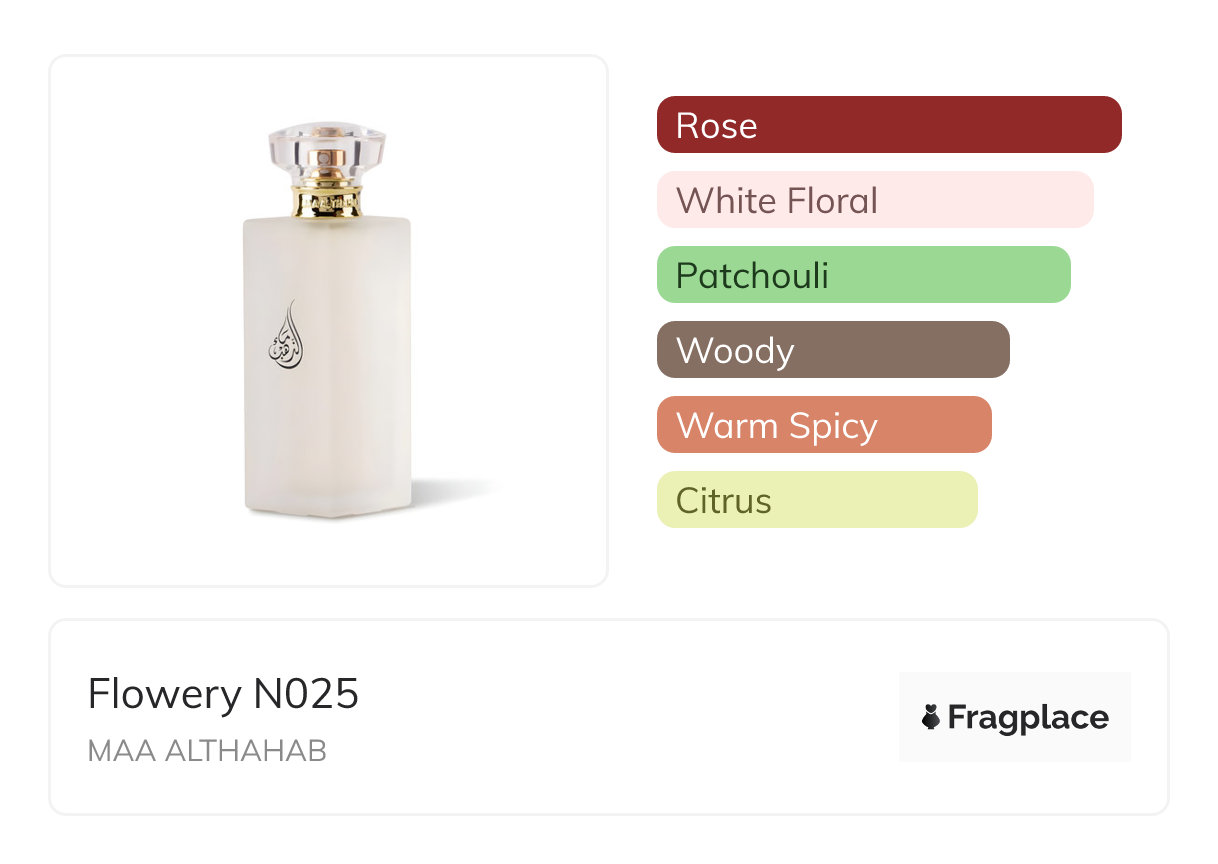Click the Fragplace perfume bottle logo icon
The width and height of the screenshot is (1218, 864).
click(x=931, y=718)
